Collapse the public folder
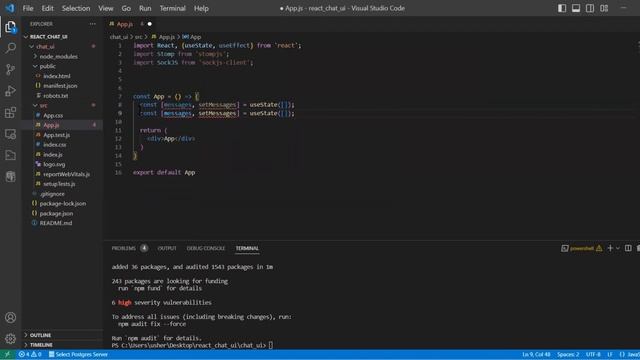 [x=48, y=66]
